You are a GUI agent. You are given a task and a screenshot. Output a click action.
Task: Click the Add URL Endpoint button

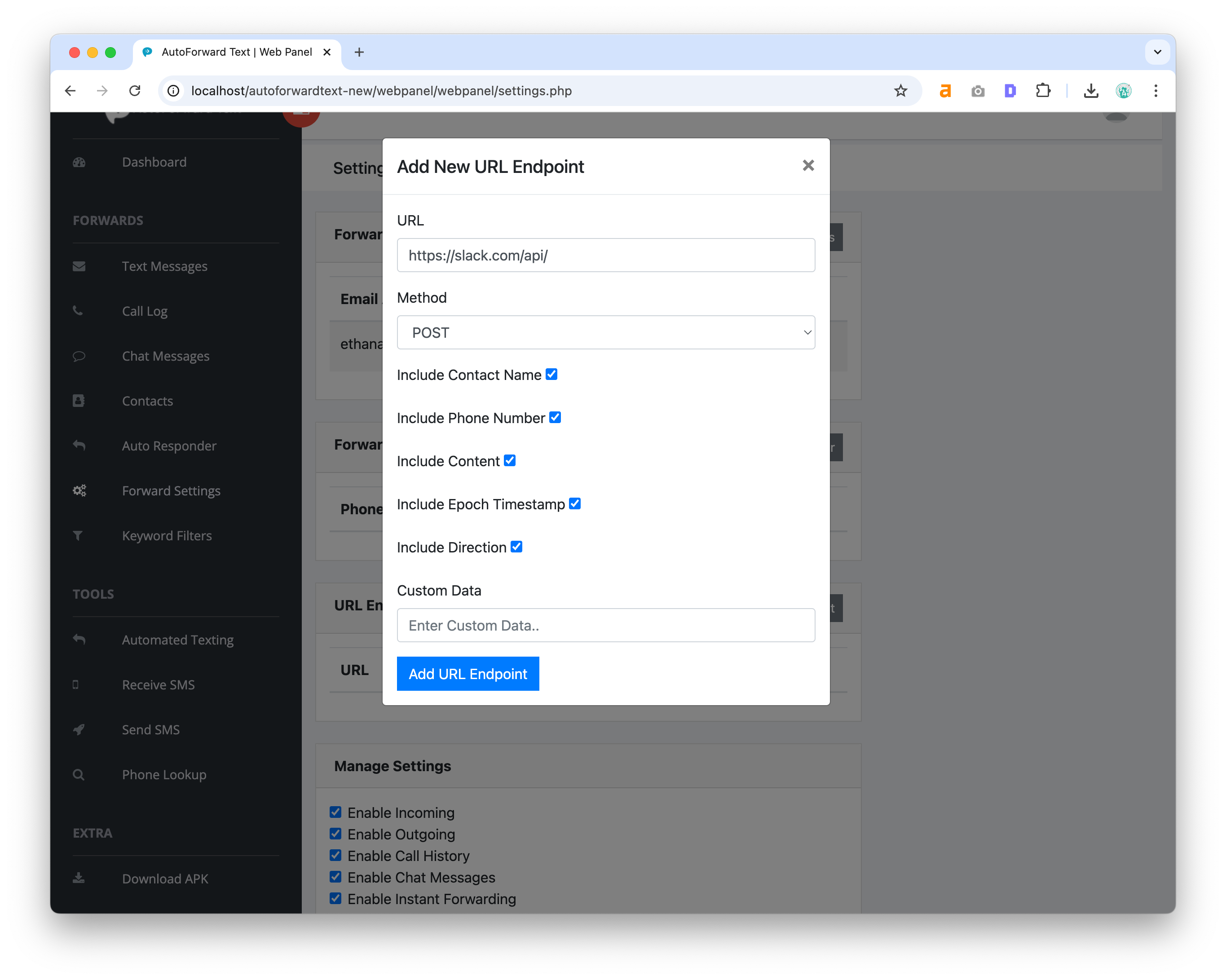pos(467,674)
